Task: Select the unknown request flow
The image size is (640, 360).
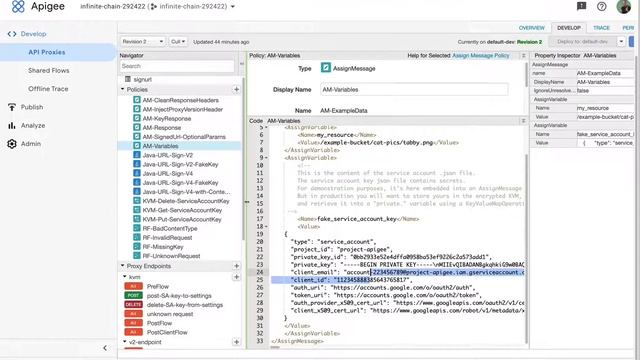Action: [x=170, y=314]
